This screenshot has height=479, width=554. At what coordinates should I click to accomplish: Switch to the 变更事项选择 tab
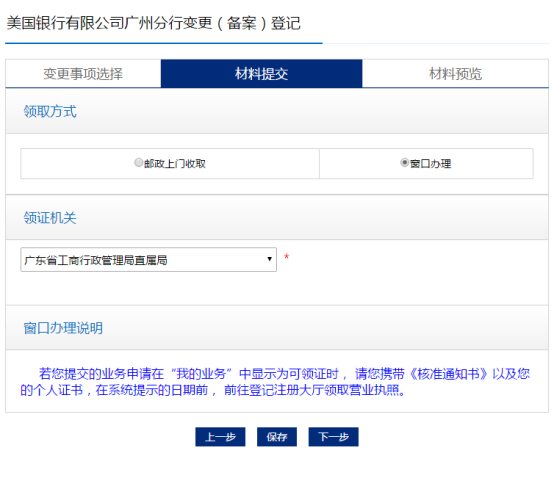tap(83, 74)
